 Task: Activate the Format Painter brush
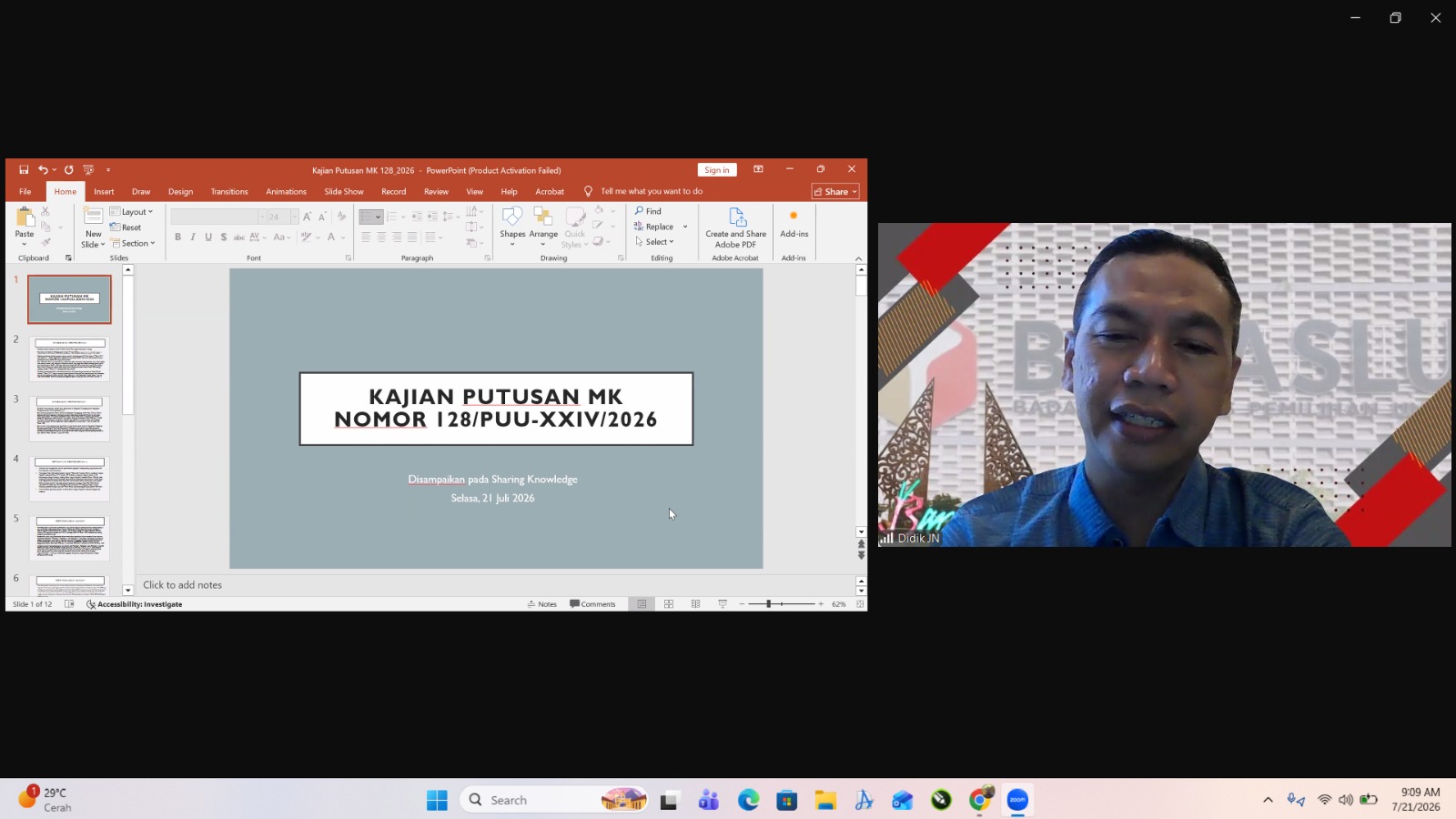coord(45,242)
